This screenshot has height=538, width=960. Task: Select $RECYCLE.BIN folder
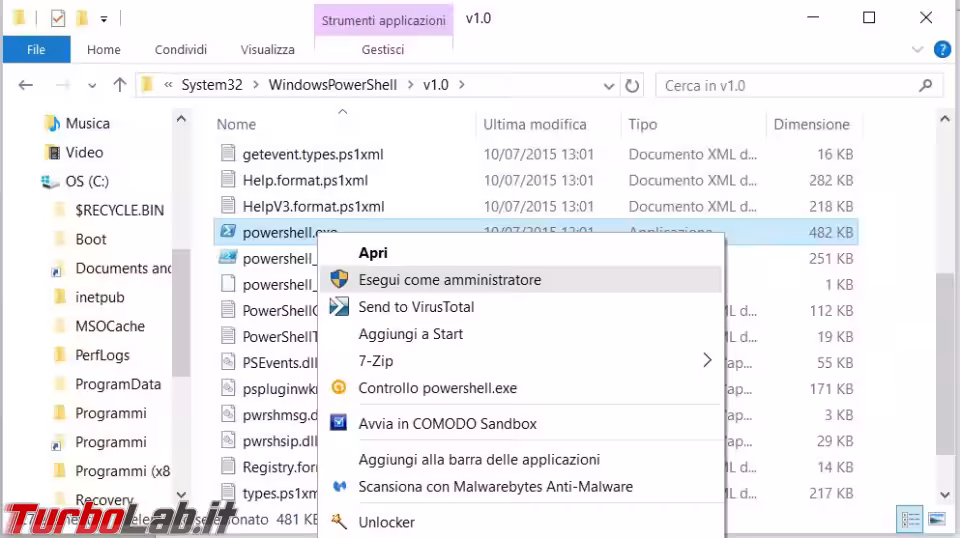[119, 211]
